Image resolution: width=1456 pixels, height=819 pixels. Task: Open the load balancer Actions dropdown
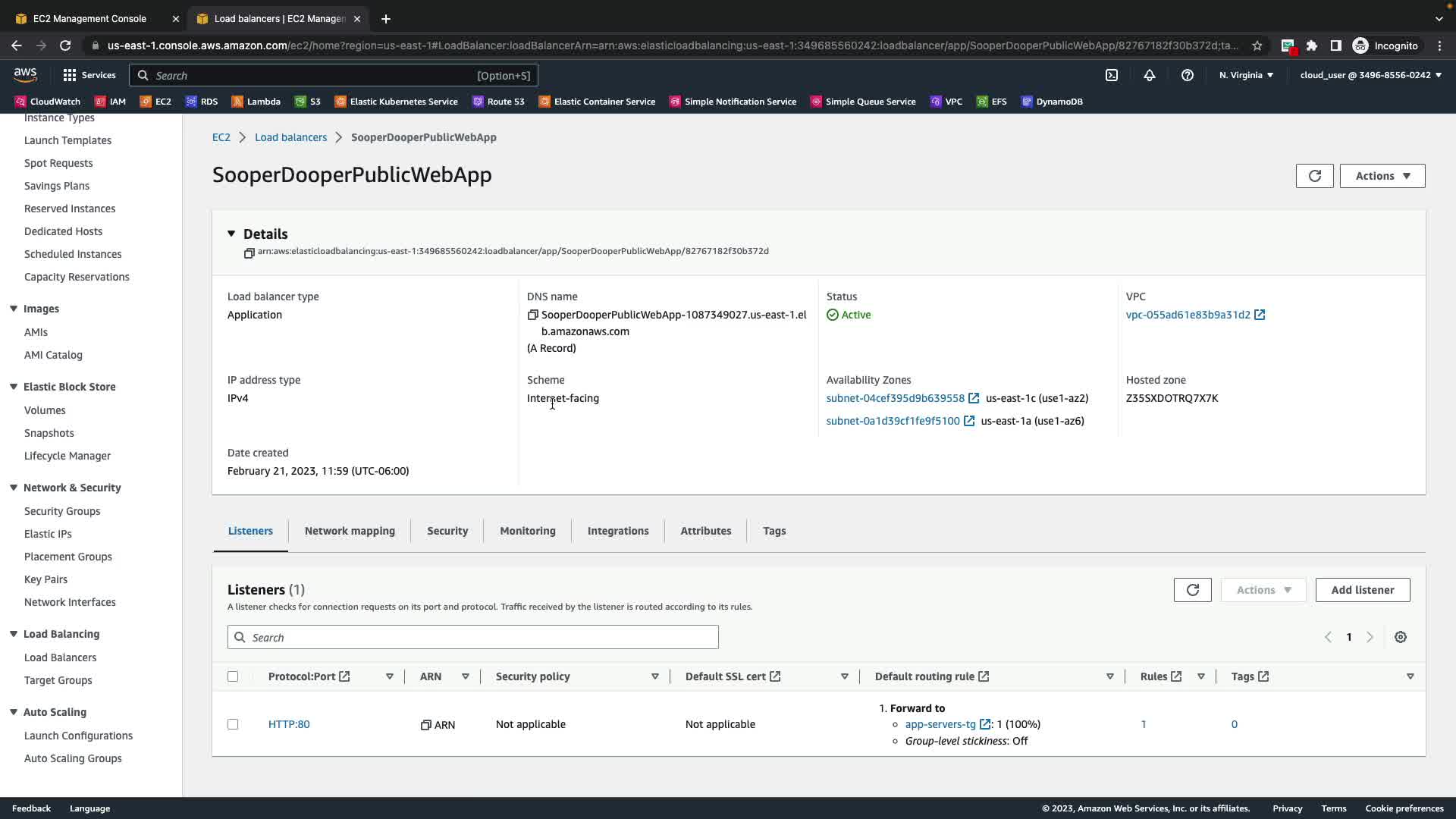1382,176
